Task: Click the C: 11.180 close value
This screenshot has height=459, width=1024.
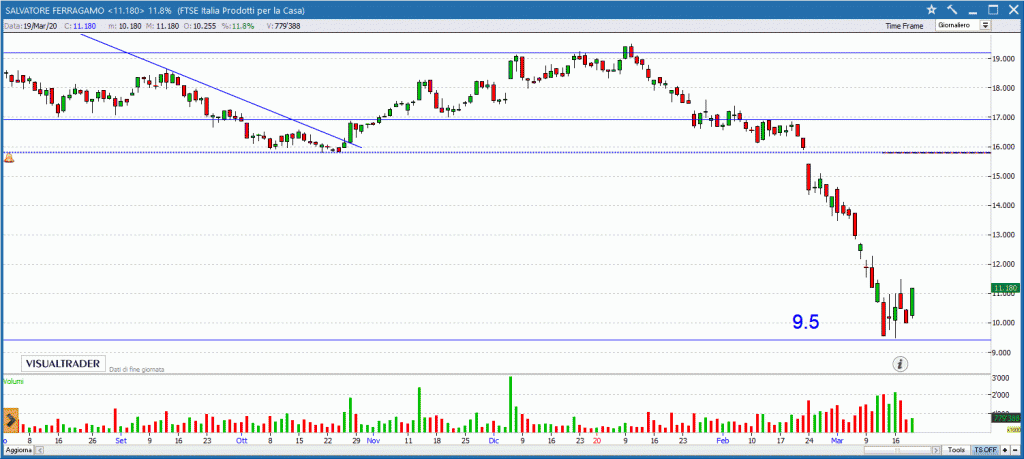Action: (82, 25)
